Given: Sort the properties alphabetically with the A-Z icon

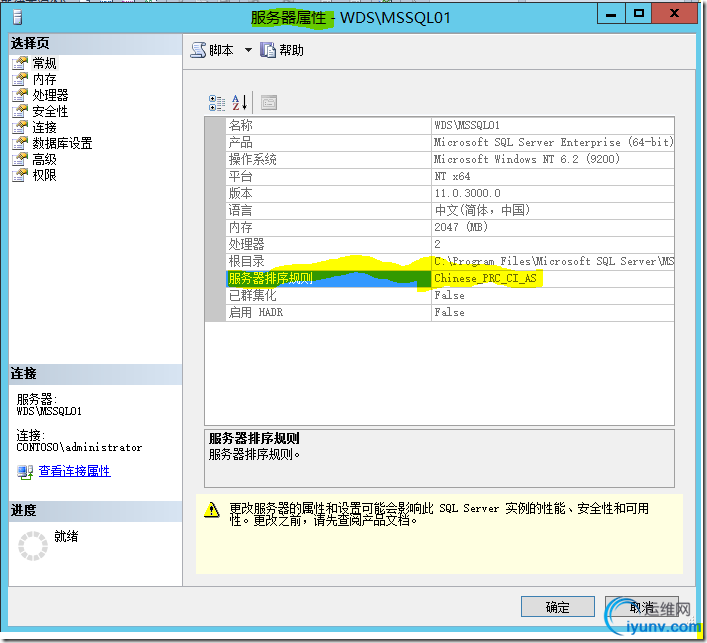Looking at the screenshot, I should point(239,103).
